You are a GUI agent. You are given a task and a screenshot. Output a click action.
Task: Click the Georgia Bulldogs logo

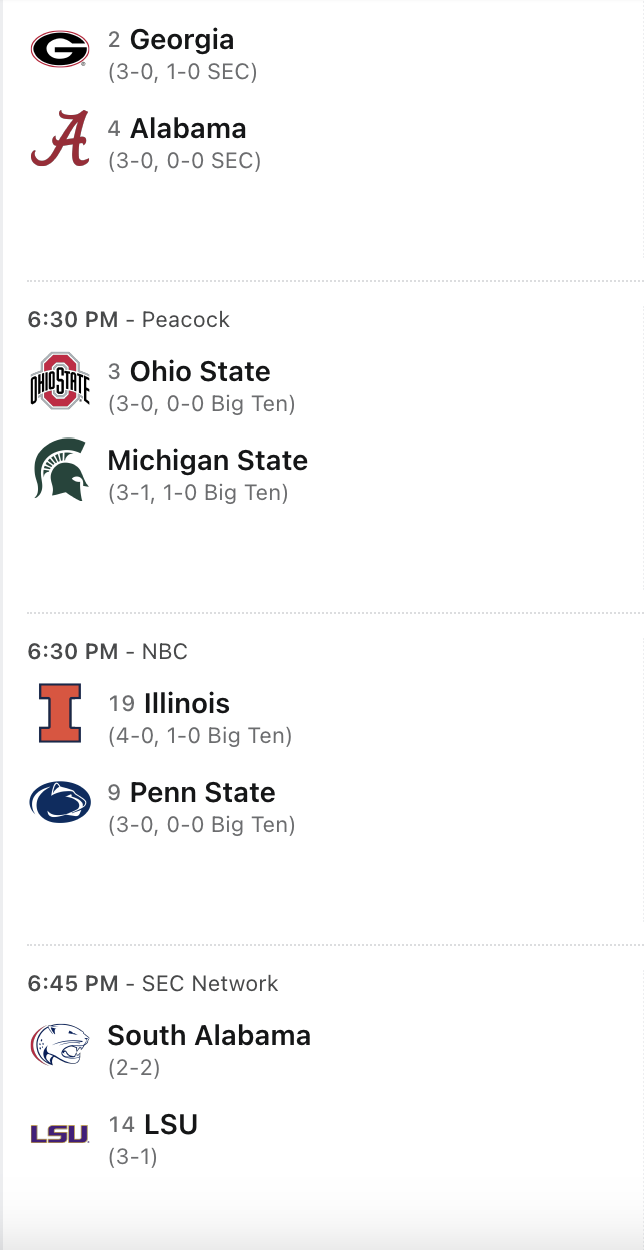(x=60, y=48)
